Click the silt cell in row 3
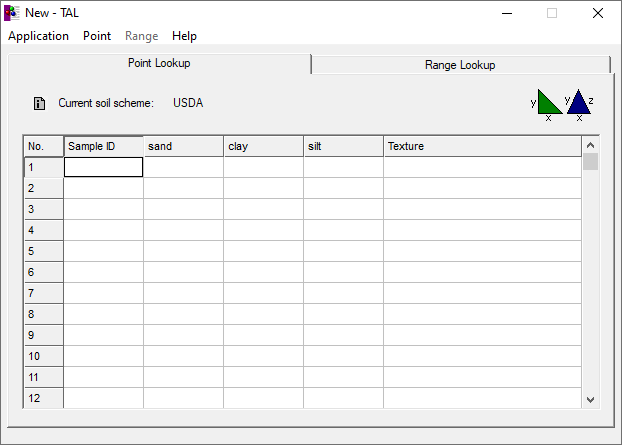The width and height of the screenshot is (622, 445). (x=344, y=209)
